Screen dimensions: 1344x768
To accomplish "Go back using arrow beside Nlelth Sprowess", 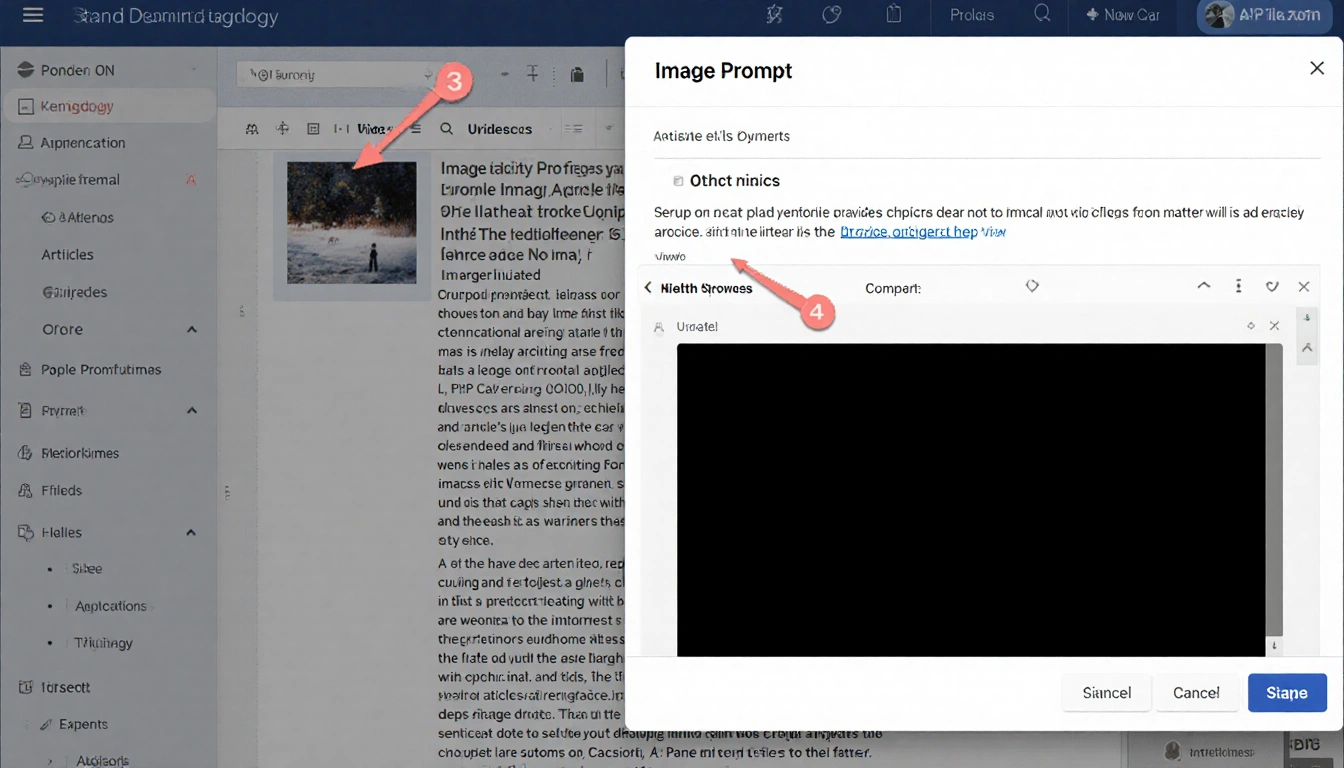I will (648, 288).
